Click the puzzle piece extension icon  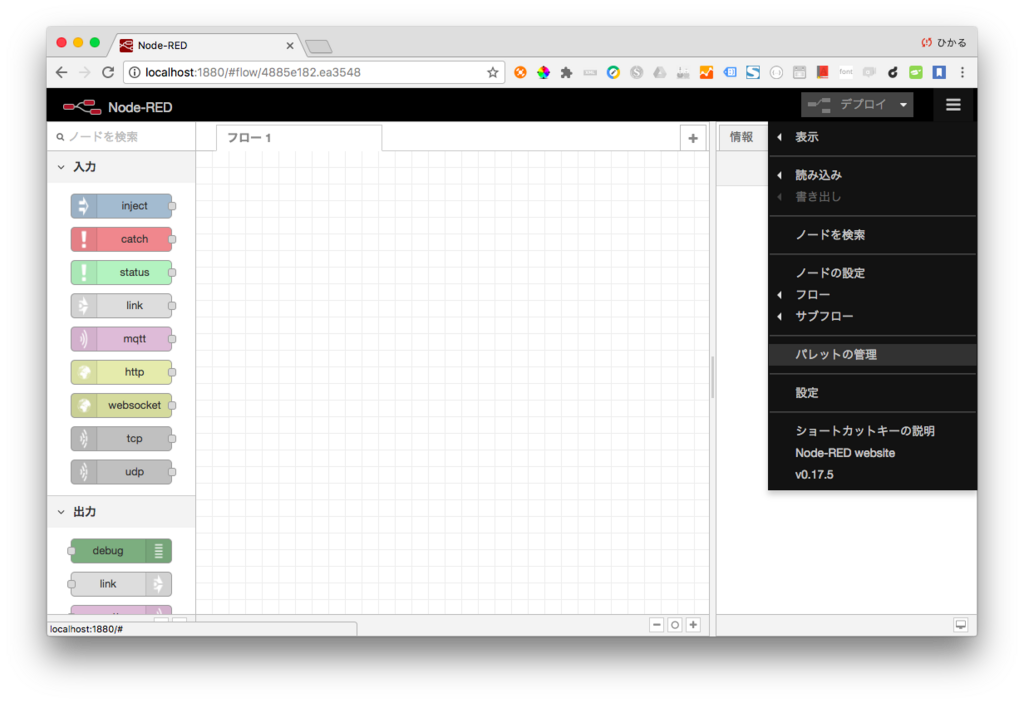[x=567, y=73]
